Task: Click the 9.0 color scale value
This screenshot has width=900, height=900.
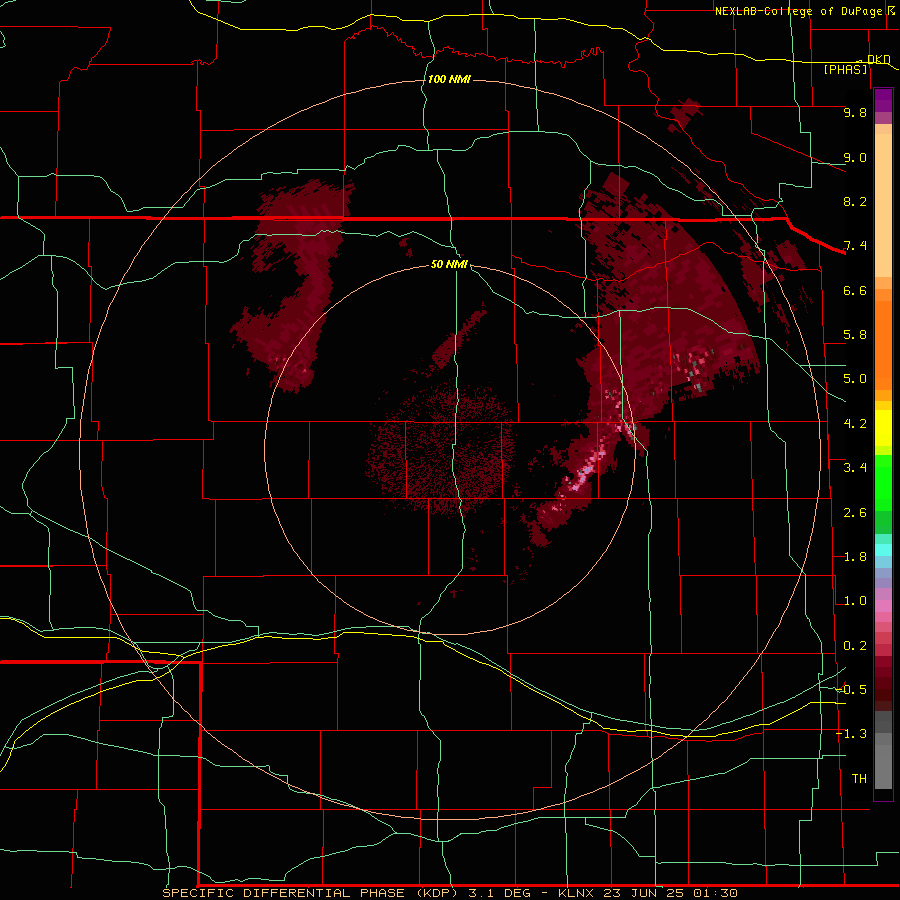Action: (855, 157)
